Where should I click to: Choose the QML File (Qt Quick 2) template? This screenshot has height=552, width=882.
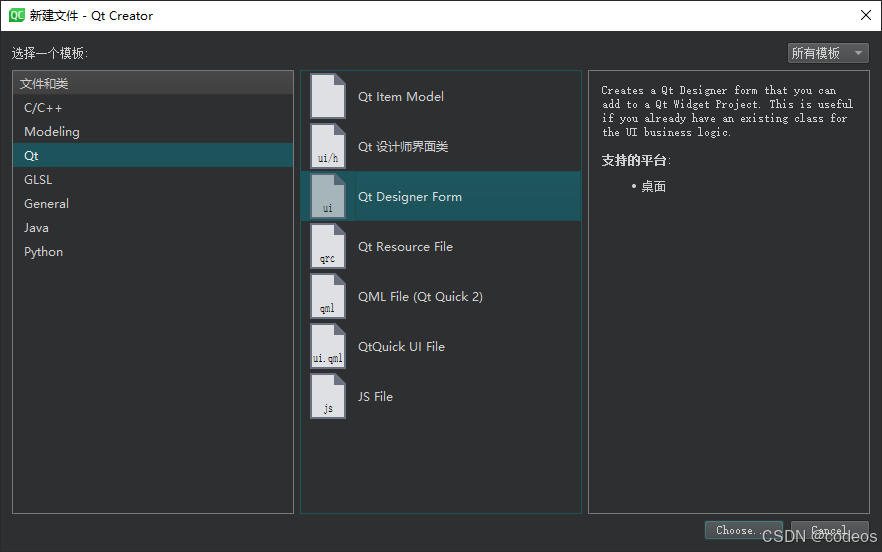[x=441, y=297]
